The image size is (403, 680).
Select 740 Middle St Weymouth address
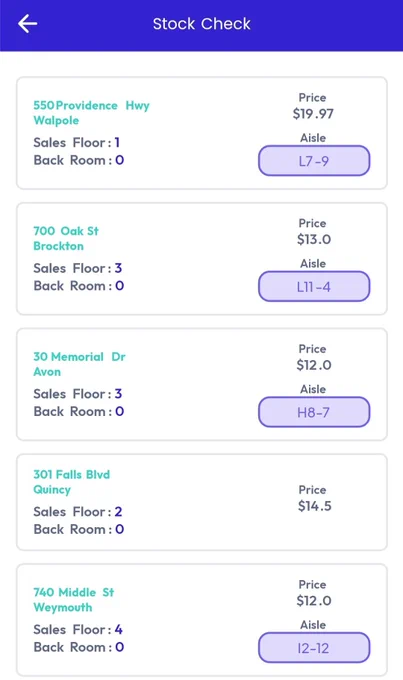[74, 600]
